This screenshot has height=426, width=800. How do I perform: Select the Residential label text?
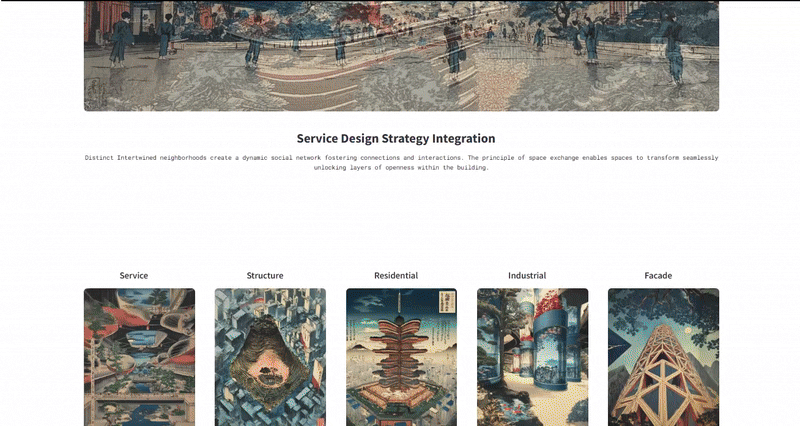tap(396, 275)
